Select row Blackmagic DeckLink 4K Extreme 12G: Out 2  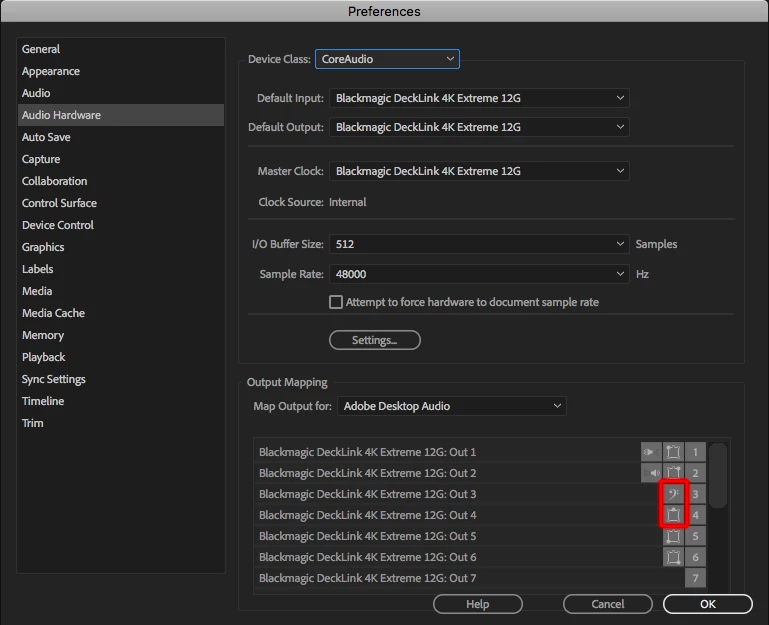point(480,473)
